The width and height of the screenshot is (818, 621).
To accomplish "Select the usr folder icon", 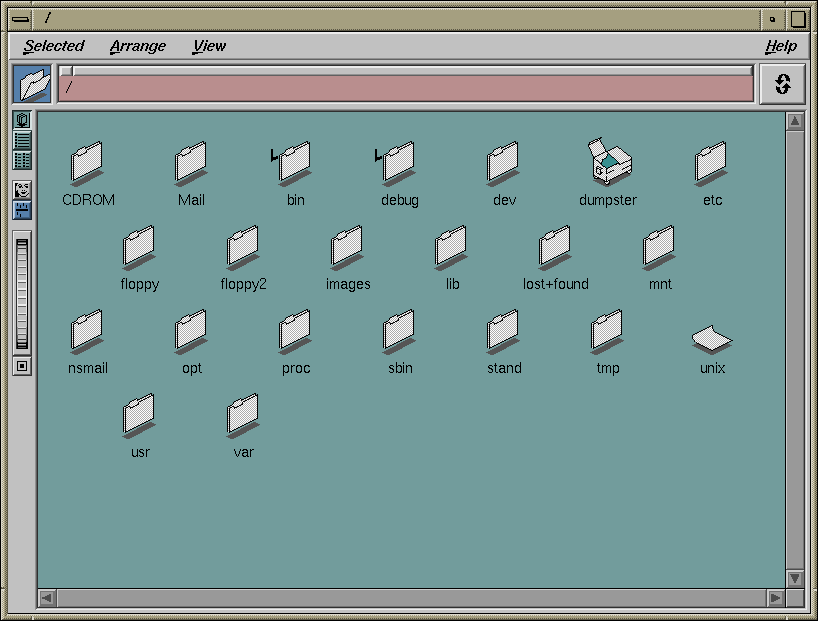I will pos(139,415).
